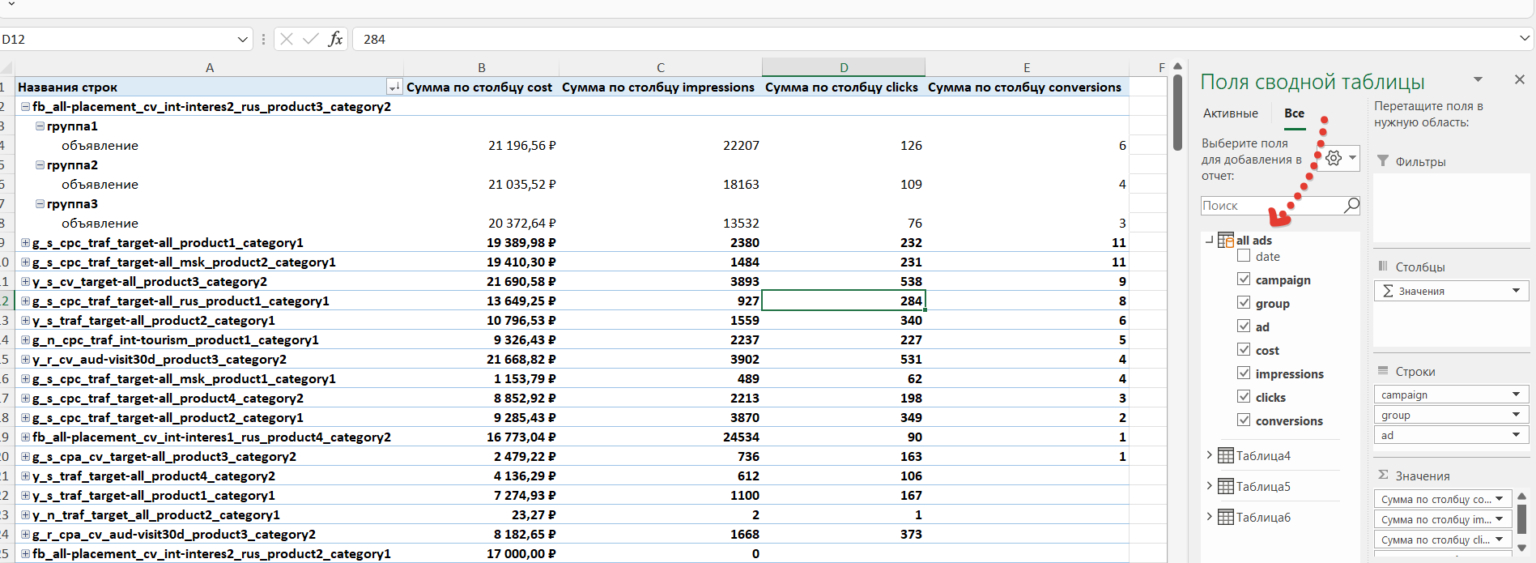This screenshot has width=1536, height=563.
Task: Click the formula bar enter checkmark icon
Action: (x=310, y=39)
